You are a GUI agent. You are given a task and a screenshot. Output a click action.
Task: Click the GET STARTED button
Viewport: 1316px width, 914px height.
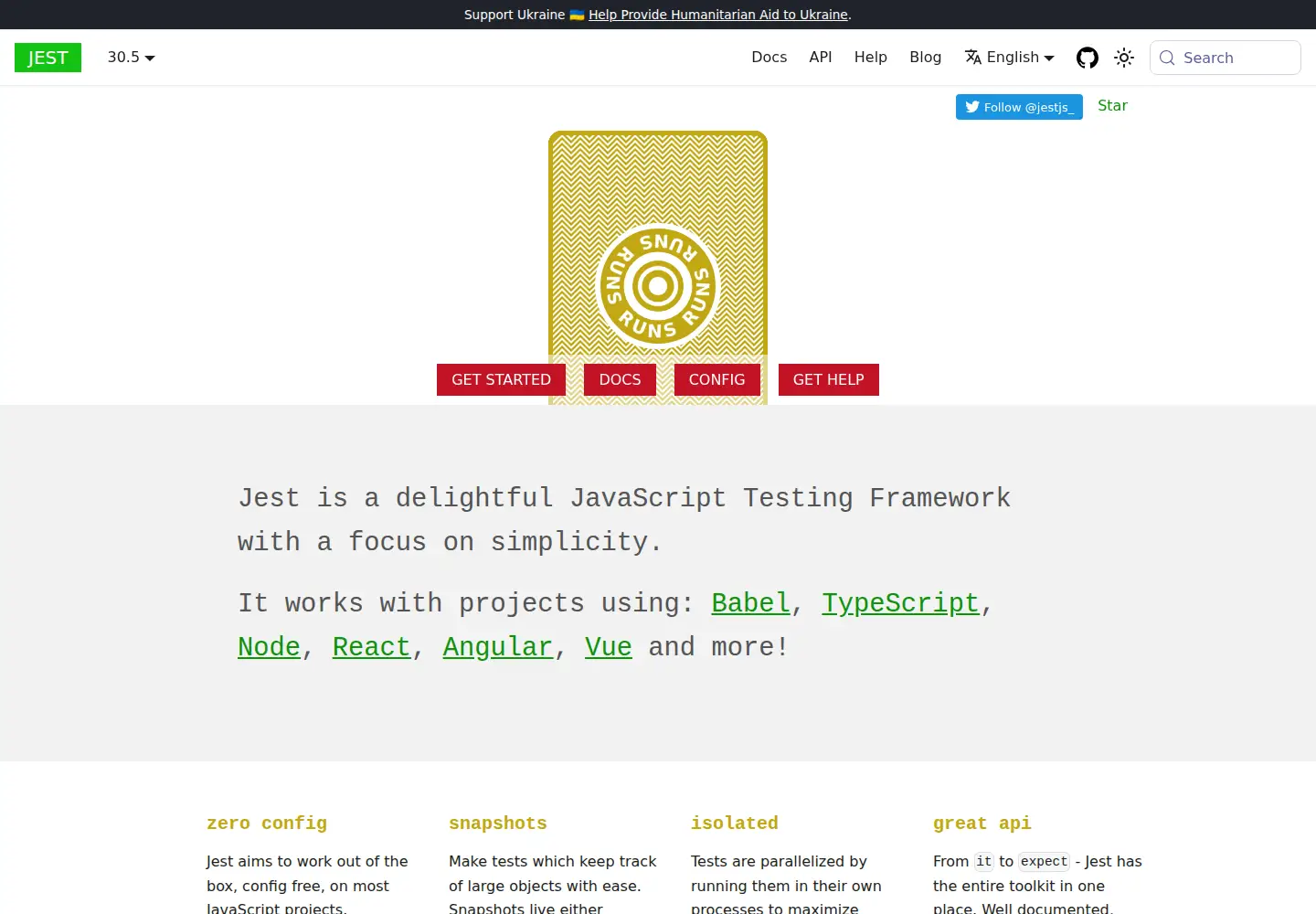(501, 379)
